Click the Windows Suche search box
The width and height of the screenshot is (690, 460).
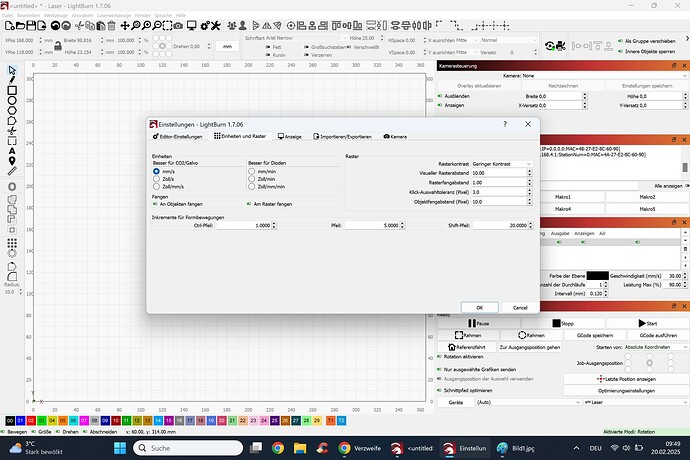188,448
